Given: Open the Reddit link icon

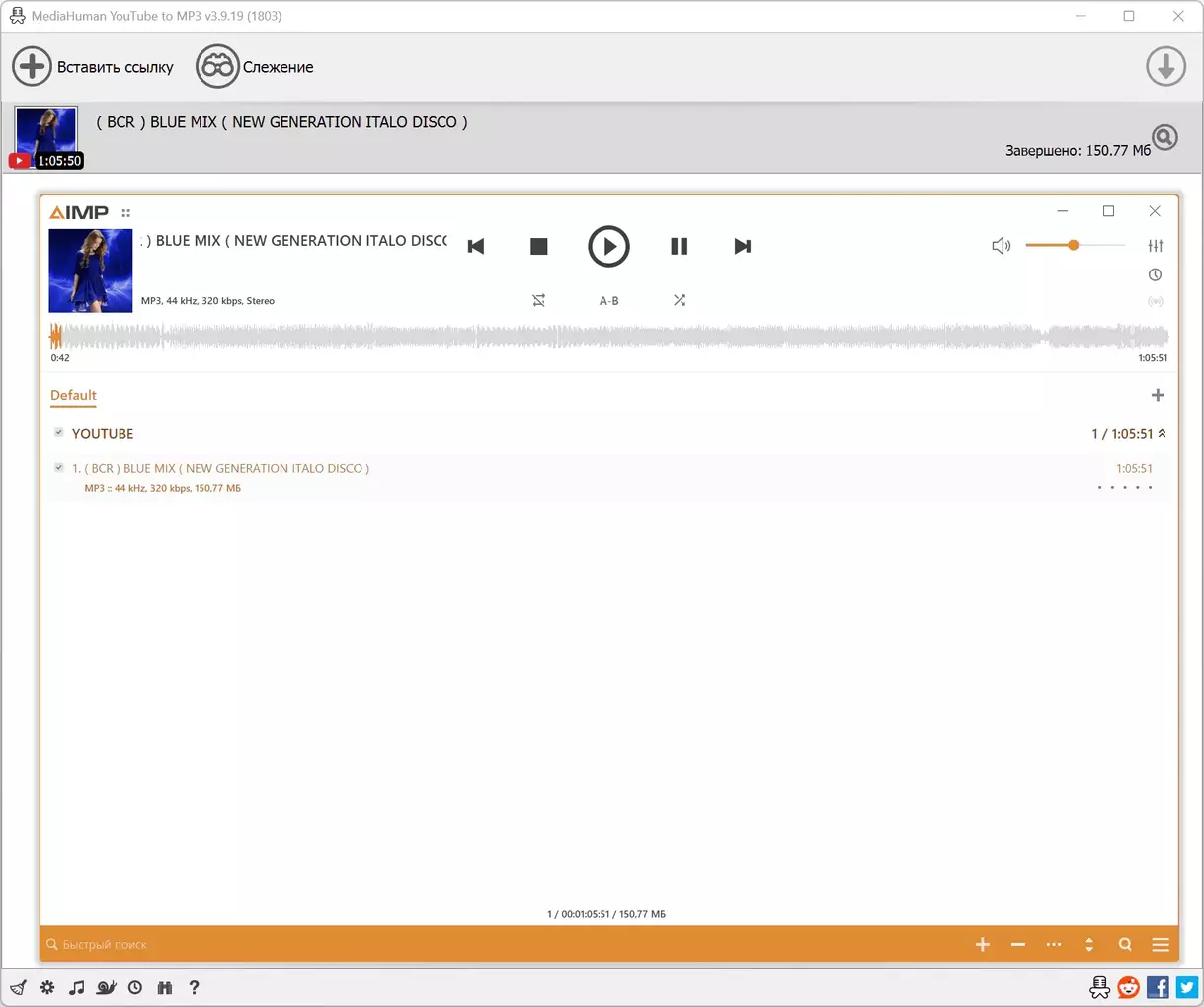Looking at the screenshot, I should [1129, 986].
